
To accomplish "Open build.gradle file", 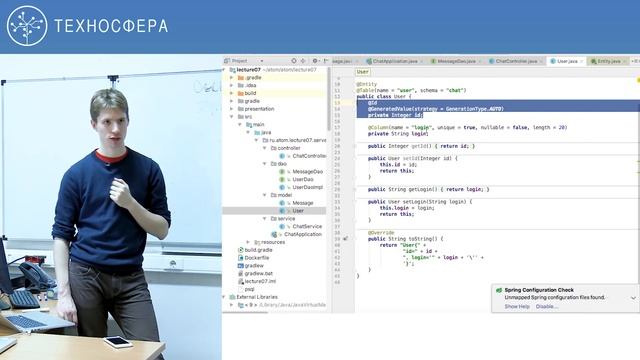I will (258, 250).
